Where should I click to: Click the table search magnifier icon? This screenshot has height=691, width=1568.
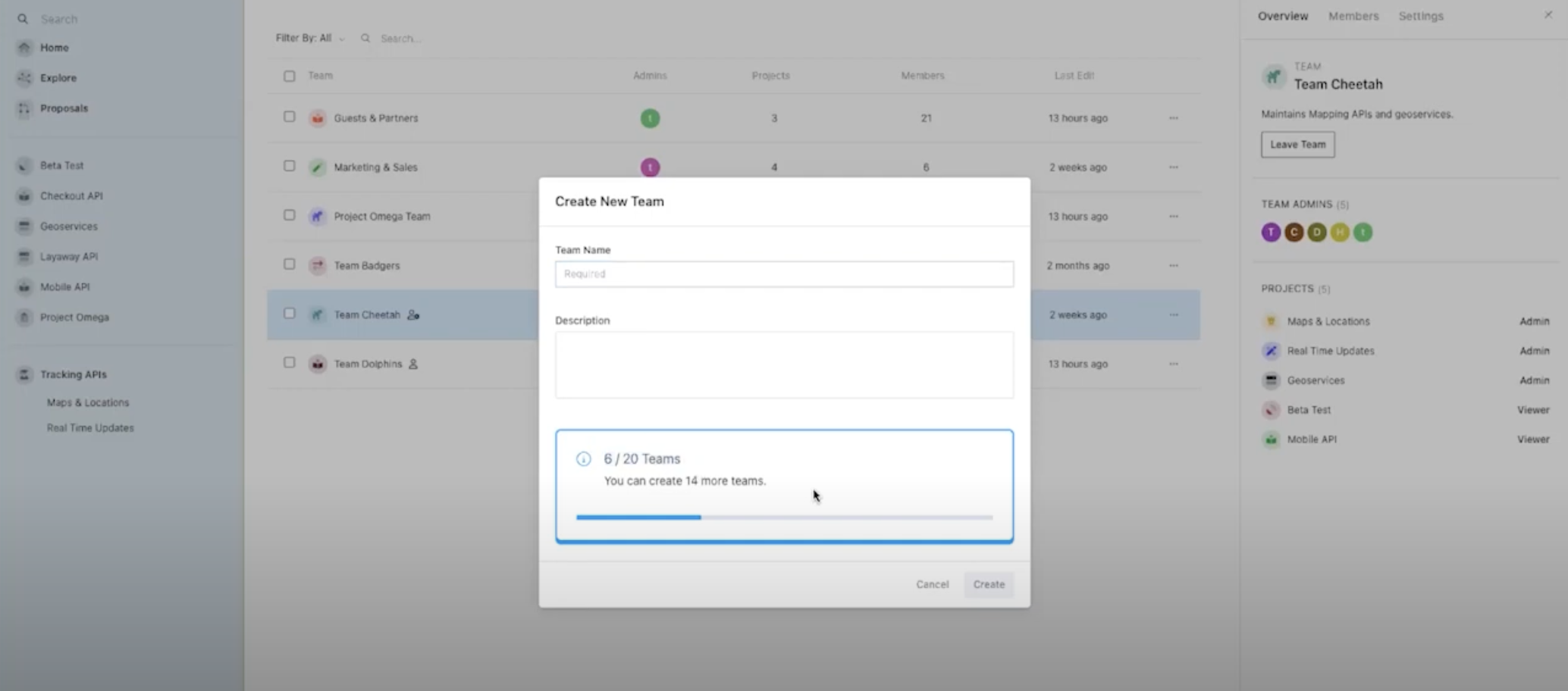coord(365,38)
